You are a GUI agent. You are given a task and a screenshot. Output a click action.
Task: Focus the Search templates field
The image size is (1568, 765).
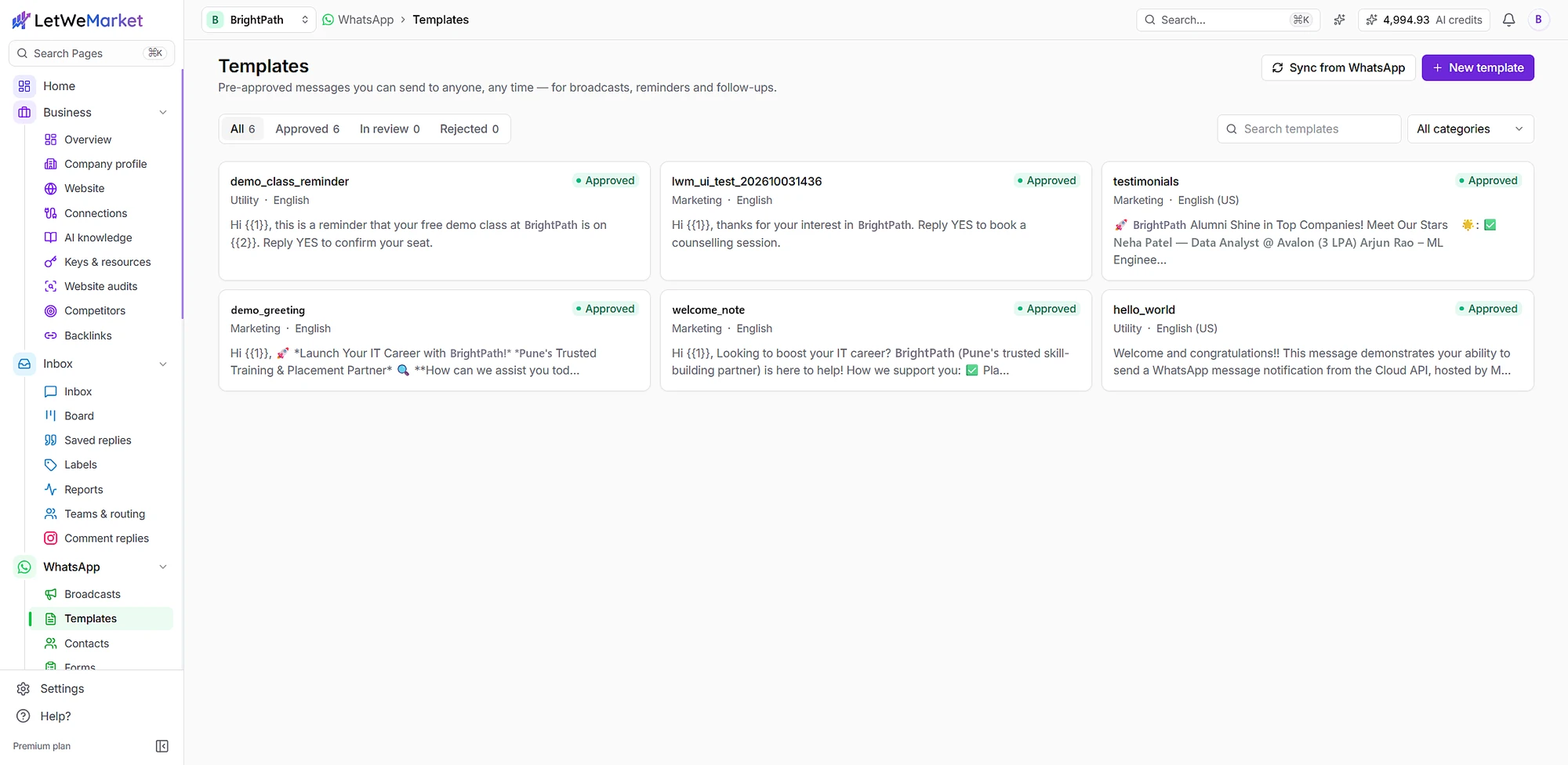pos(1308,129)
